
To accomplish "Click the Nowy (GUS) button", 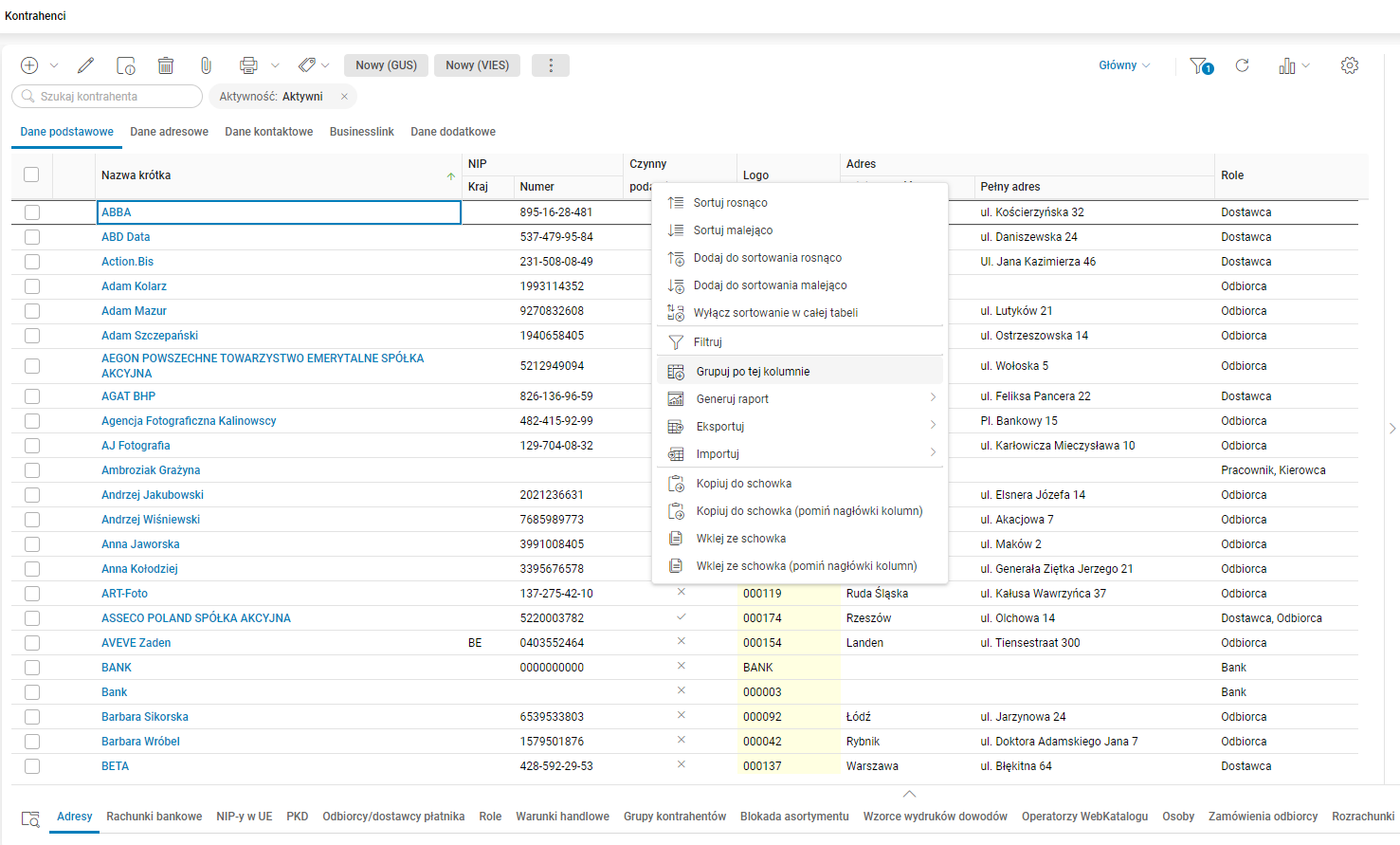I will coord(386,65).
